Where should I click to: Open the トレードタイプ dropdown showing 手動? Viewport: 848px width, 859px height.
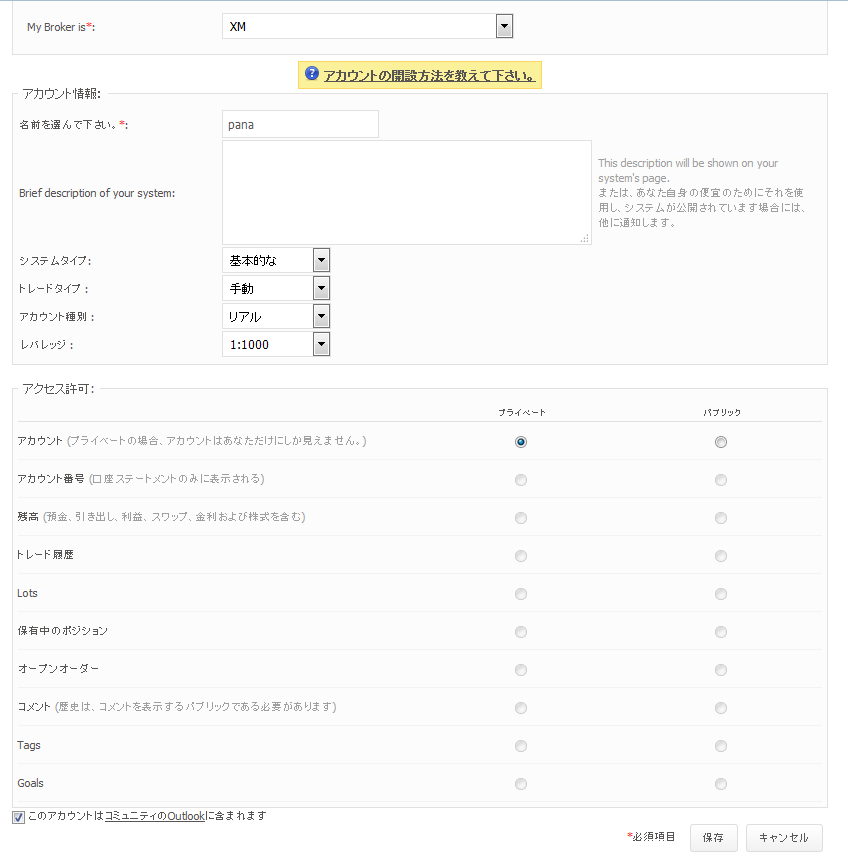pos(322,288)
